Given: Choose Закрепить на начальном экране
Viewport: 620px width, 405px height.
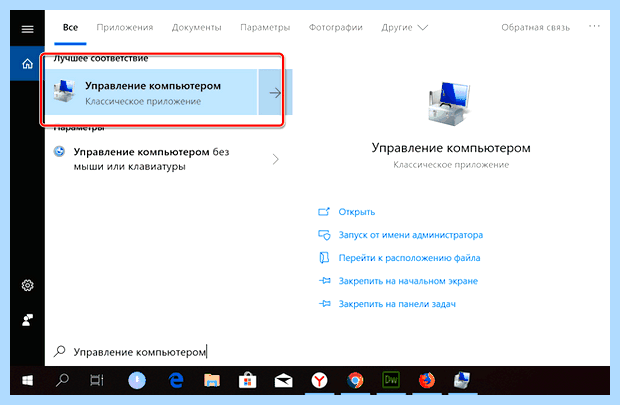Looking at the screenshot, I should tap(408, 281).
